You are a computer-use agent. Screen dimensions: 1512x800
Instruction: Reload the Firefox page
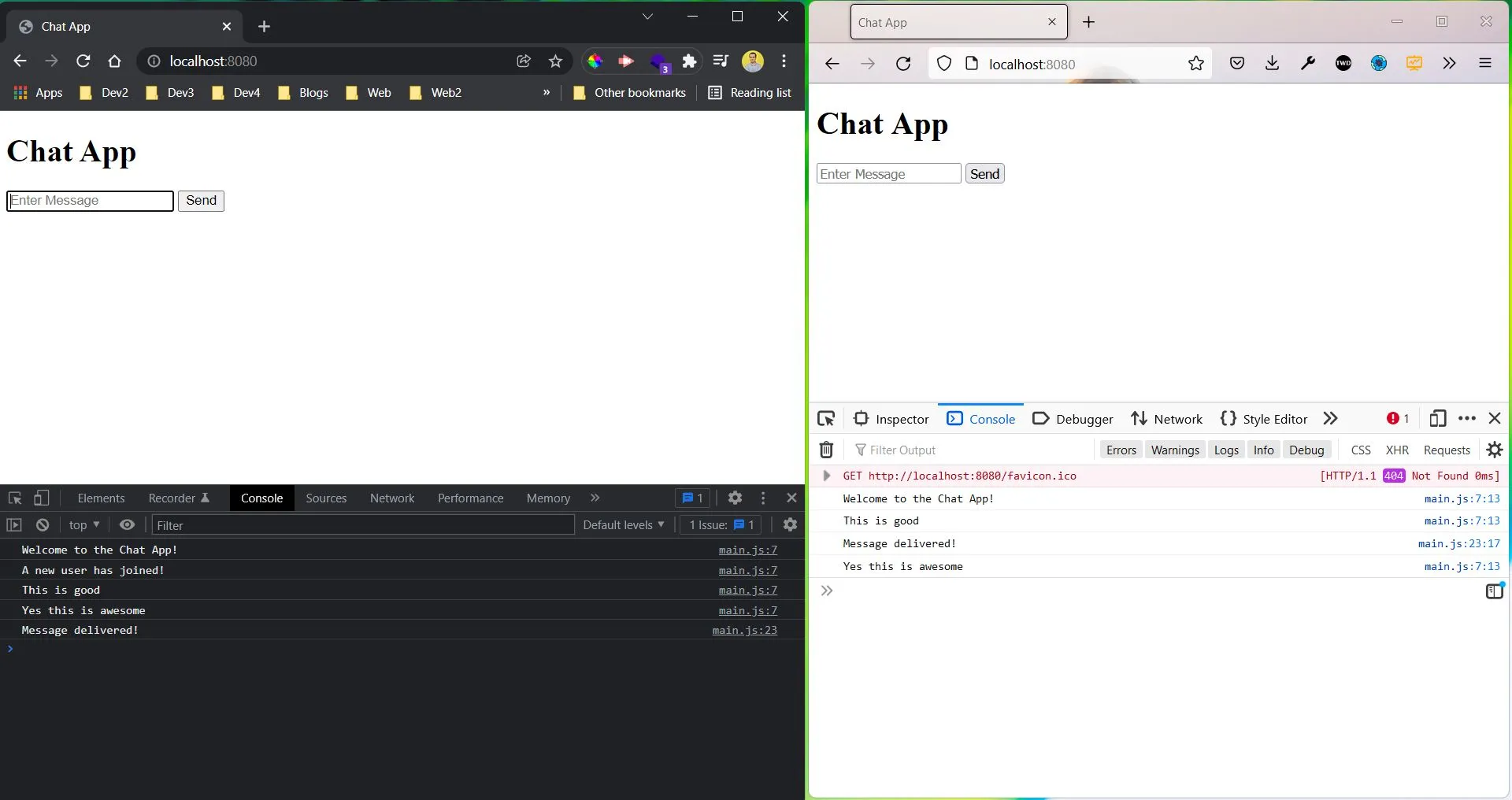tap(903, 64)
